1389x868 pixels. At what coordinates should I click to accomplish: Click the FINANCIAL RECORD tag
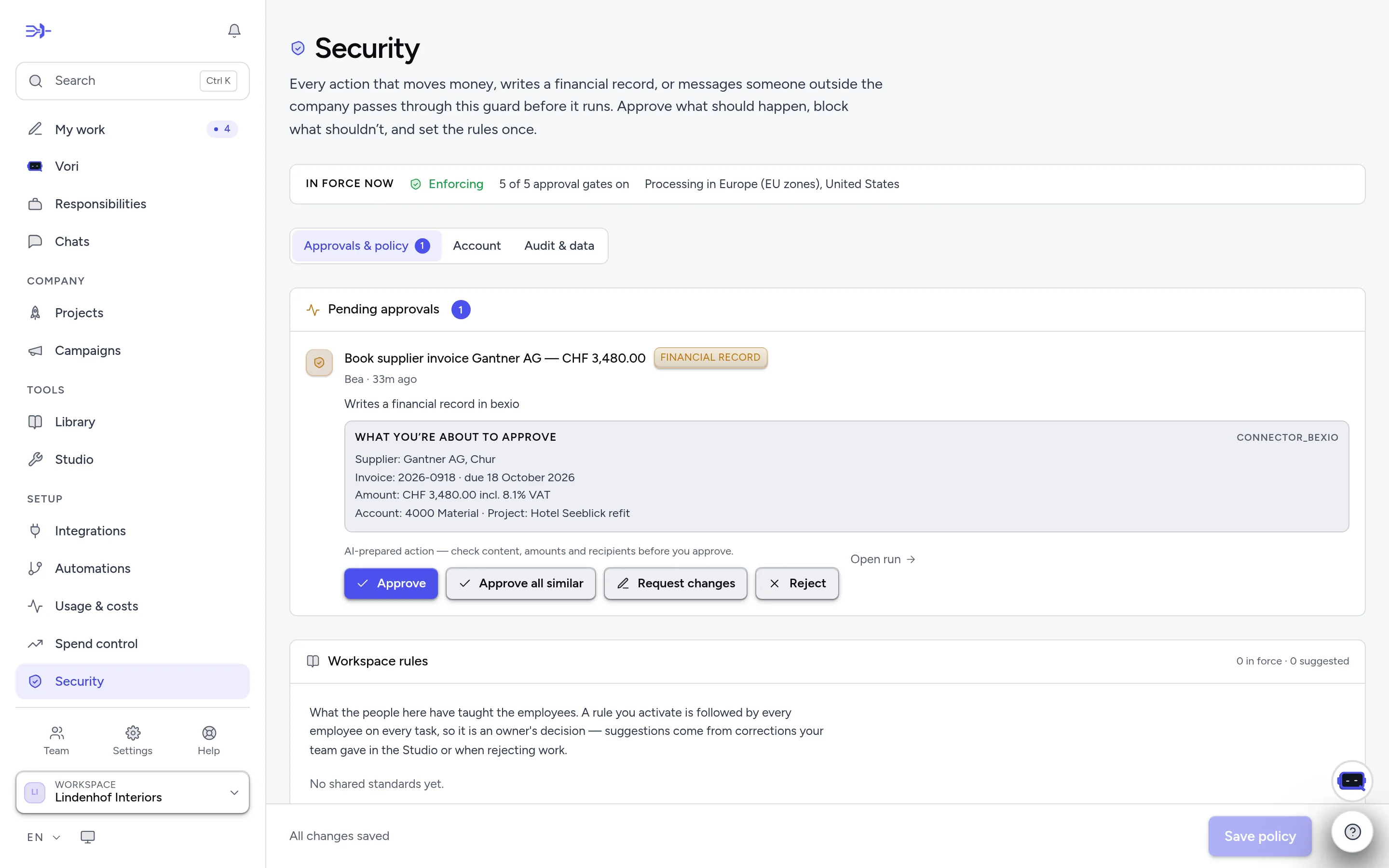tap(710, 358)
